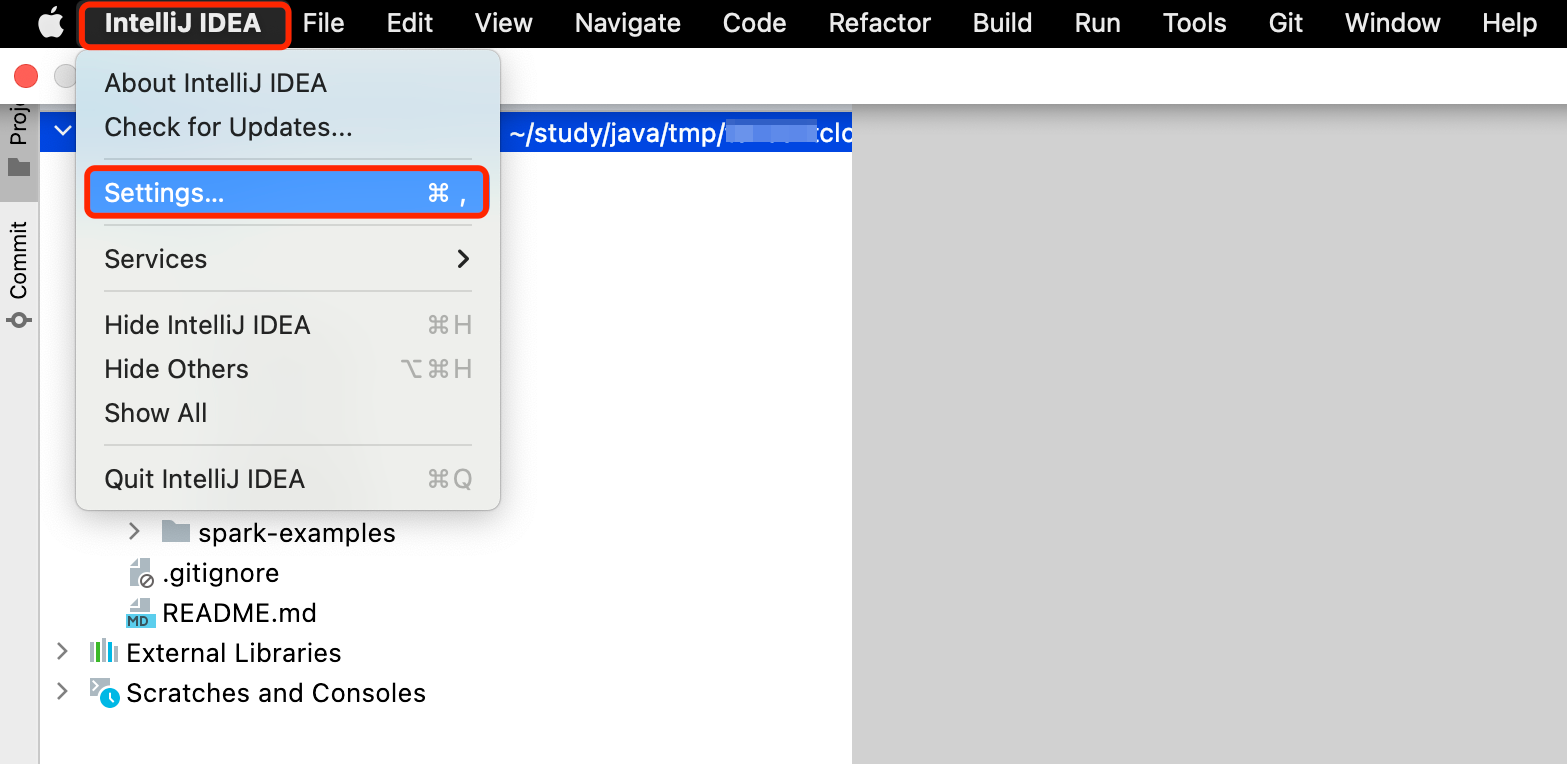This screenshot has height=764, width=1567.
Task: Click About IntelliJ IDEA
Action: coord(215,83)
